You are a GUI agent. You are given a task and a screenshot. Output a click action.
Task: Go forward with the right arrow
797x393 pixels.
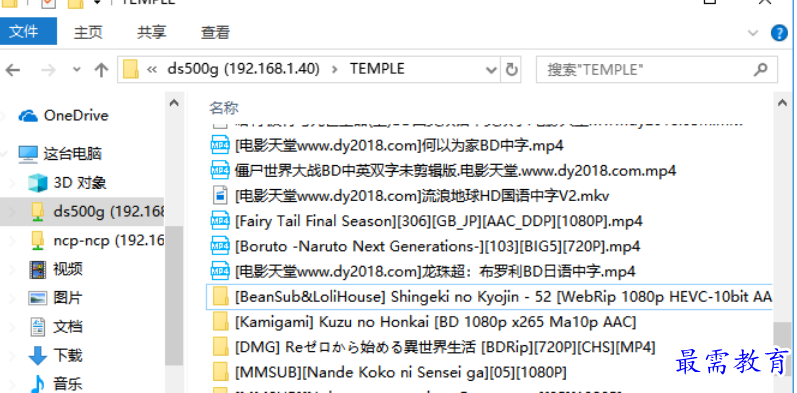point(48,70)
